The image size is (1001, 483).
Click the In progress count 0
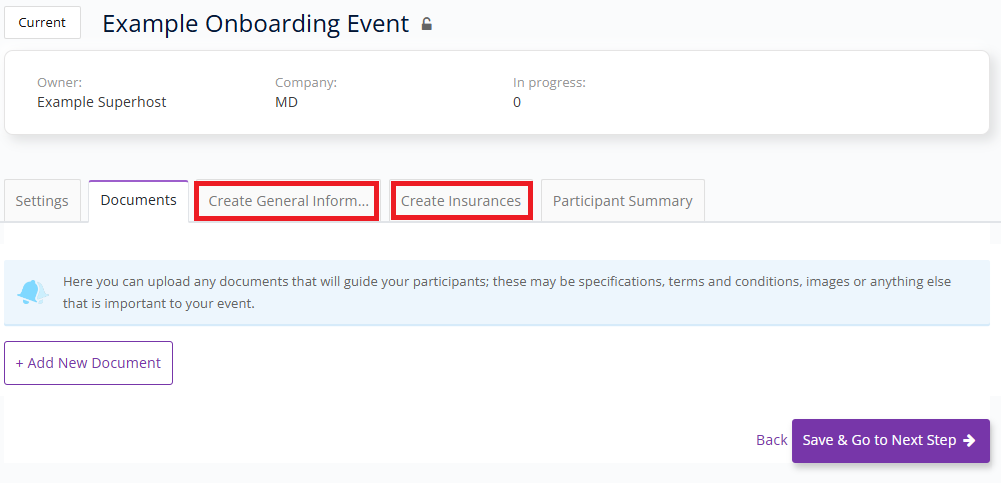point(517,102)
